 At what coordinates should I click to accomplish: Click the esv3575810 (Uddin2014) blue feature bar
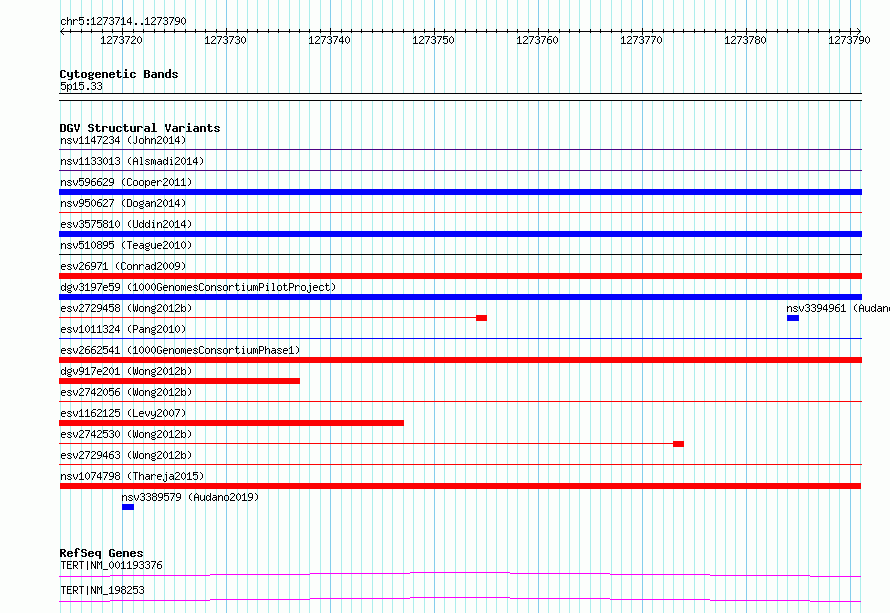460,234
